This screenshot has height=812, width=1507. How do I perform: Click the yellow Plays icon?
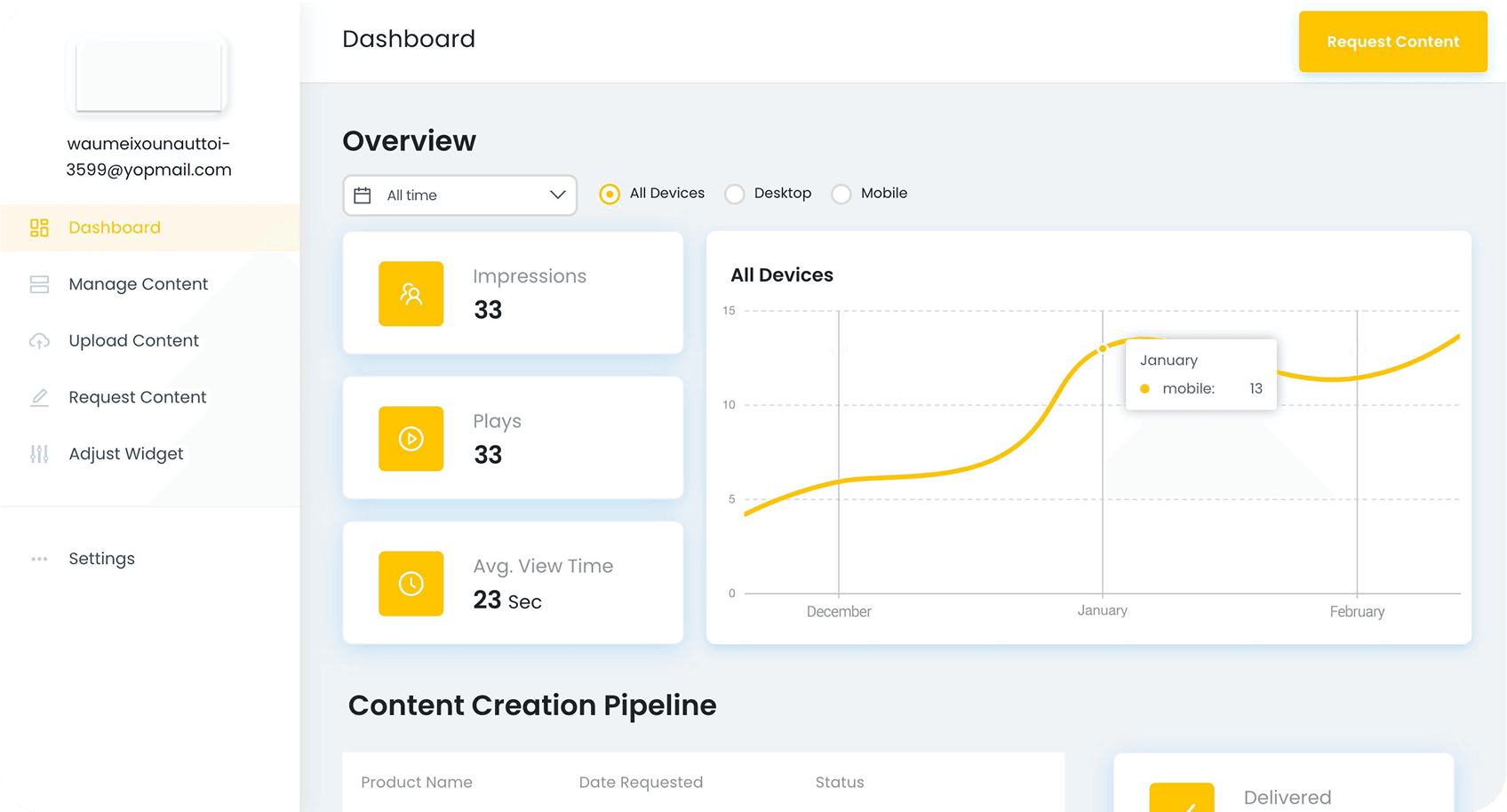(x=411, y=439)
